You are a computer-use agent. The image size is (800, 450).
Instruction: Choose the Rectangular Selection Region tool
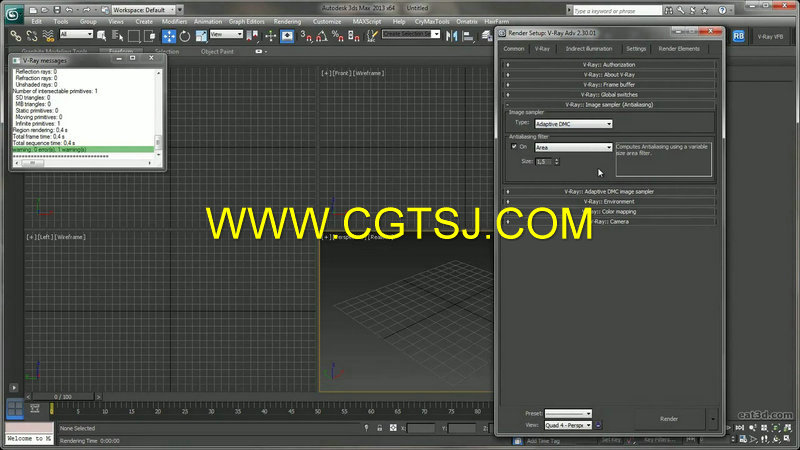tap(134, 36)
